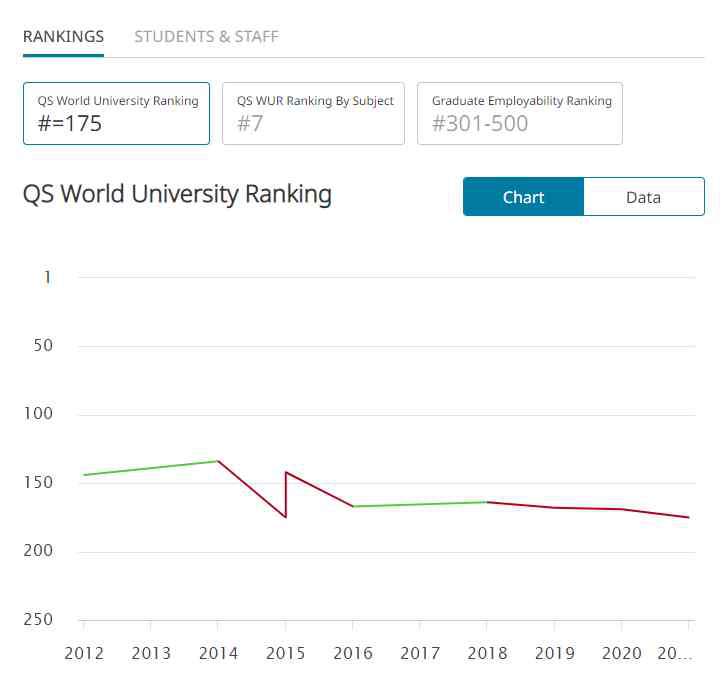
Task: Click the 2012 starting point of the line
Action: [x=84, y=475]
